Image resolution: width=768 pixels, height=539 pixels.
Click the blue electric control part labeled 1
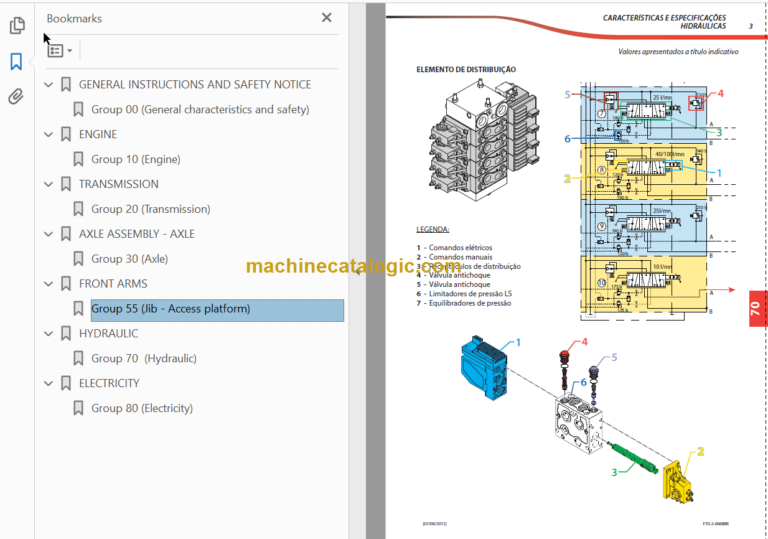click(484, 368)
